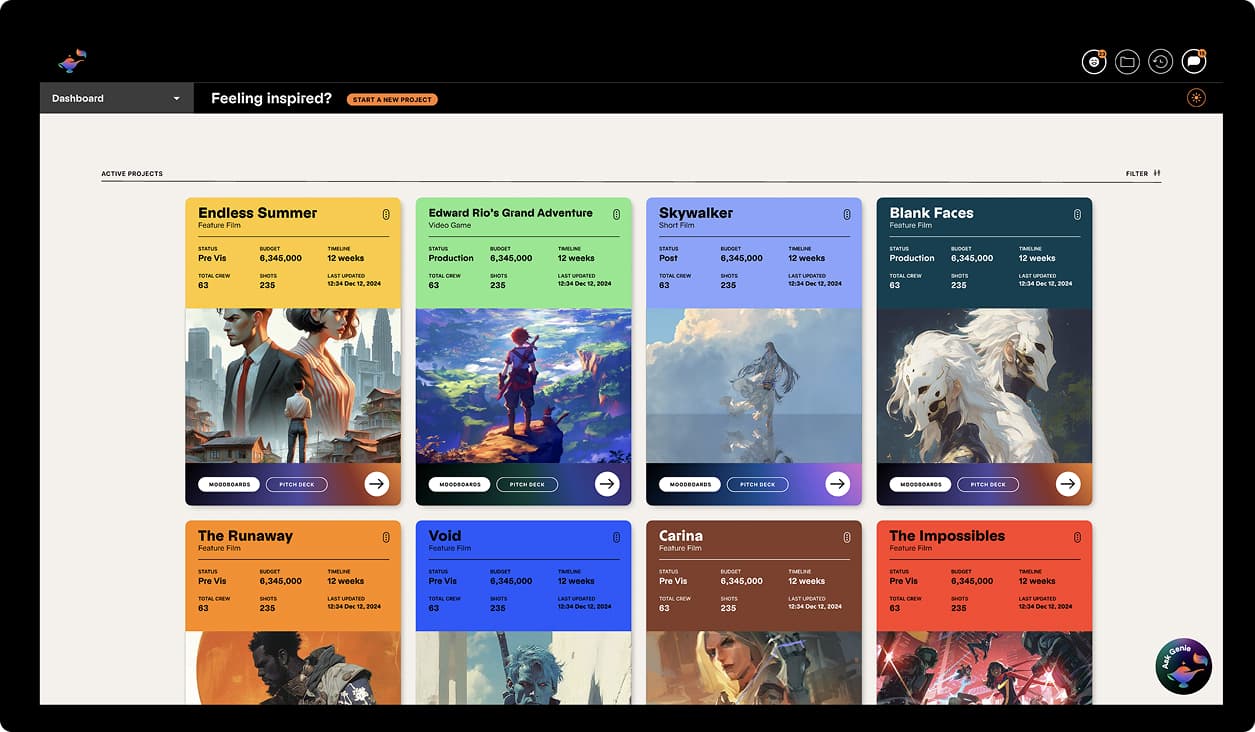The width and height of the screenshot is (1255, 732).
Task: Open Moodboards for Edward Rio's Grand Adventure
Action: 460,484
